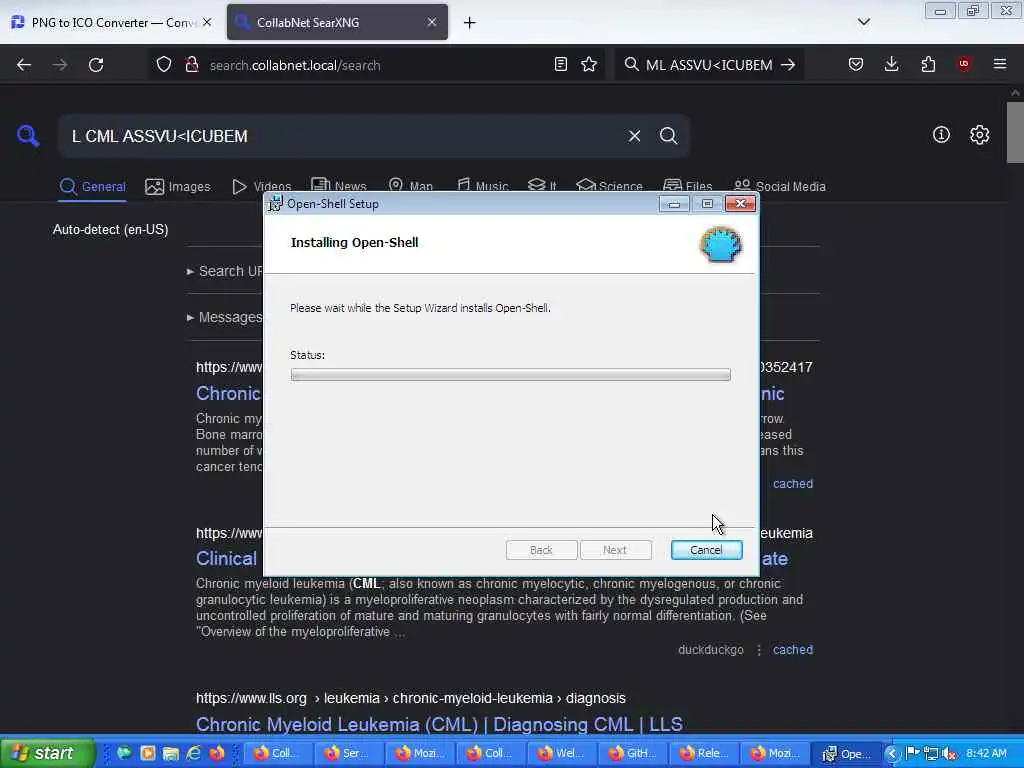Click the taskbar clock showing 8:42 AM

pos(986,753)
